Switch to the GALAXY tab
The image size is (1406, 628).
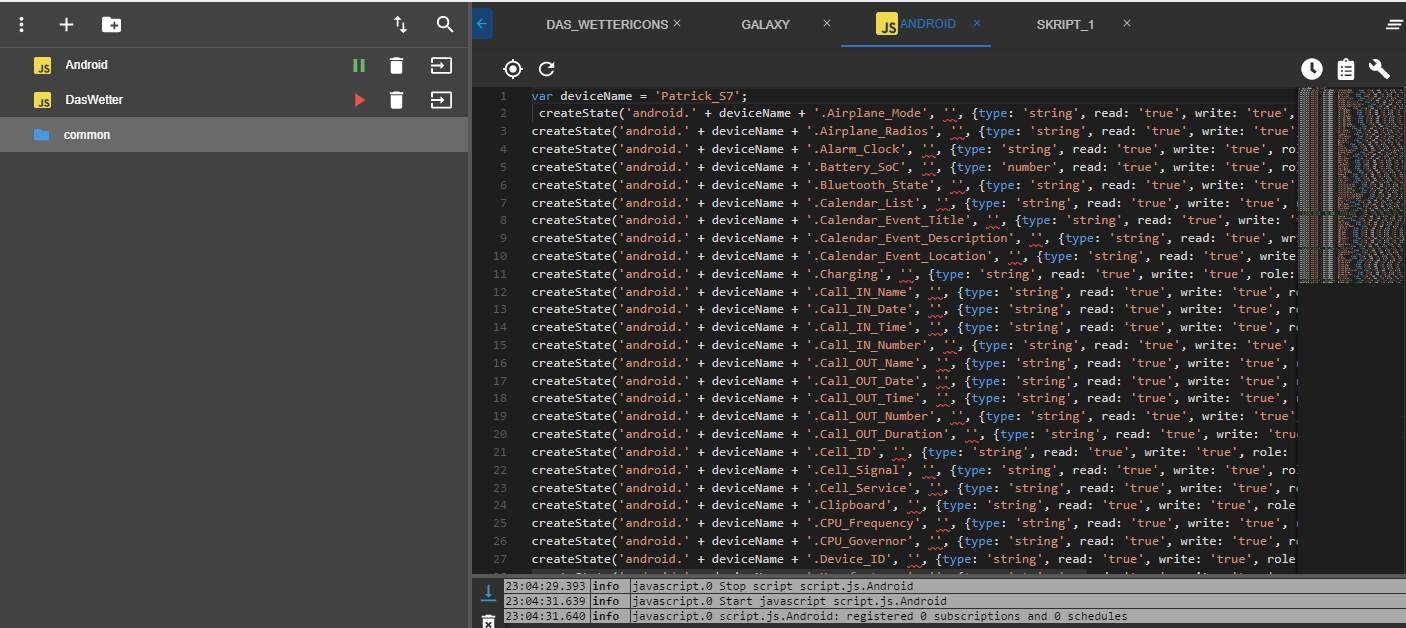click(766, 24)
